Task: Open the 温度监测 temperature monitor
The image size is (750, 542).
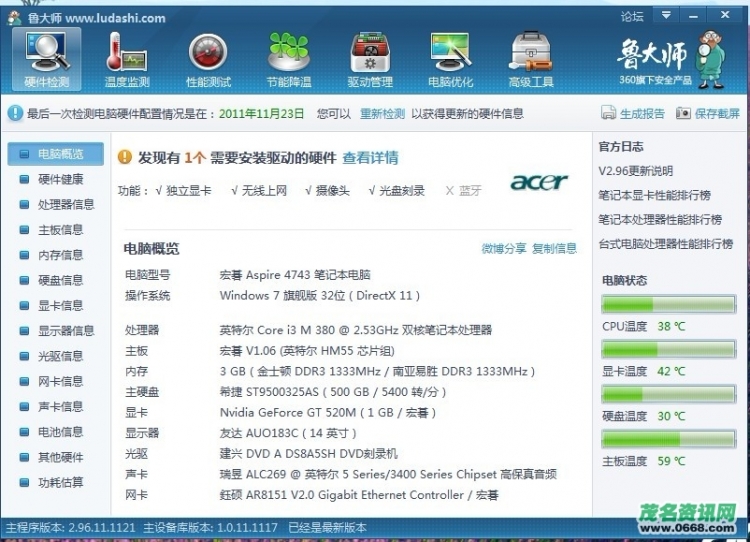Action: [x=127, y=59]
